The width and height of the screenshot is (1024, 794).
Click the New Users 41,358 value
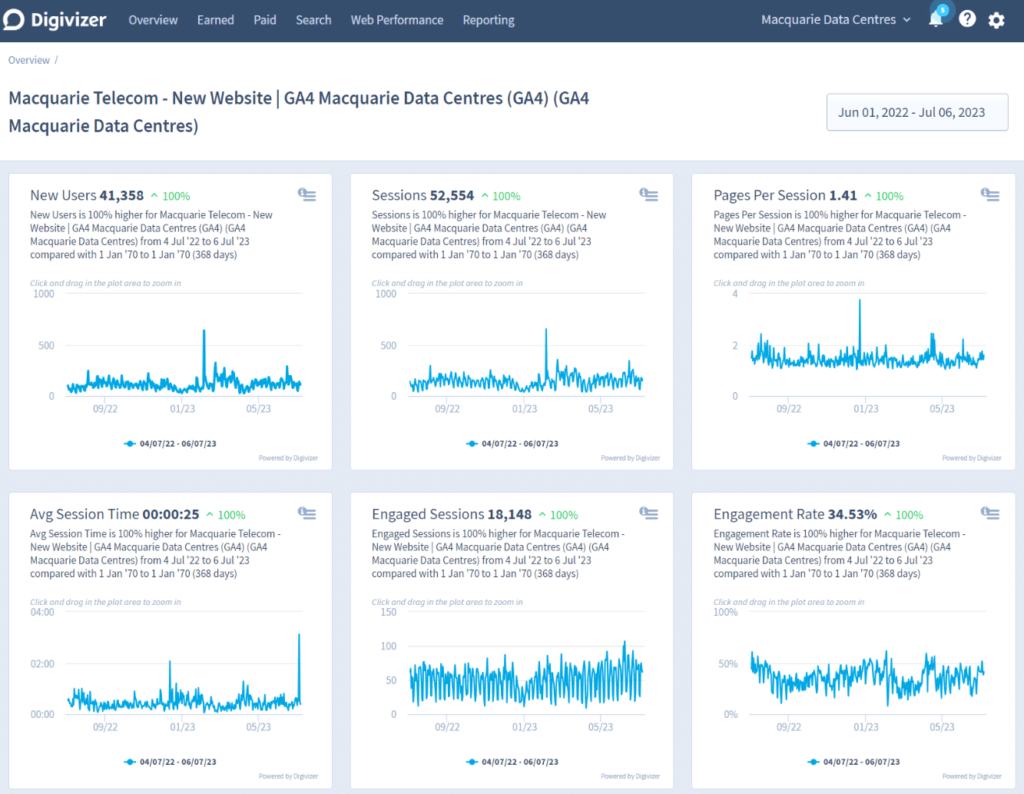tap(121, 195)
